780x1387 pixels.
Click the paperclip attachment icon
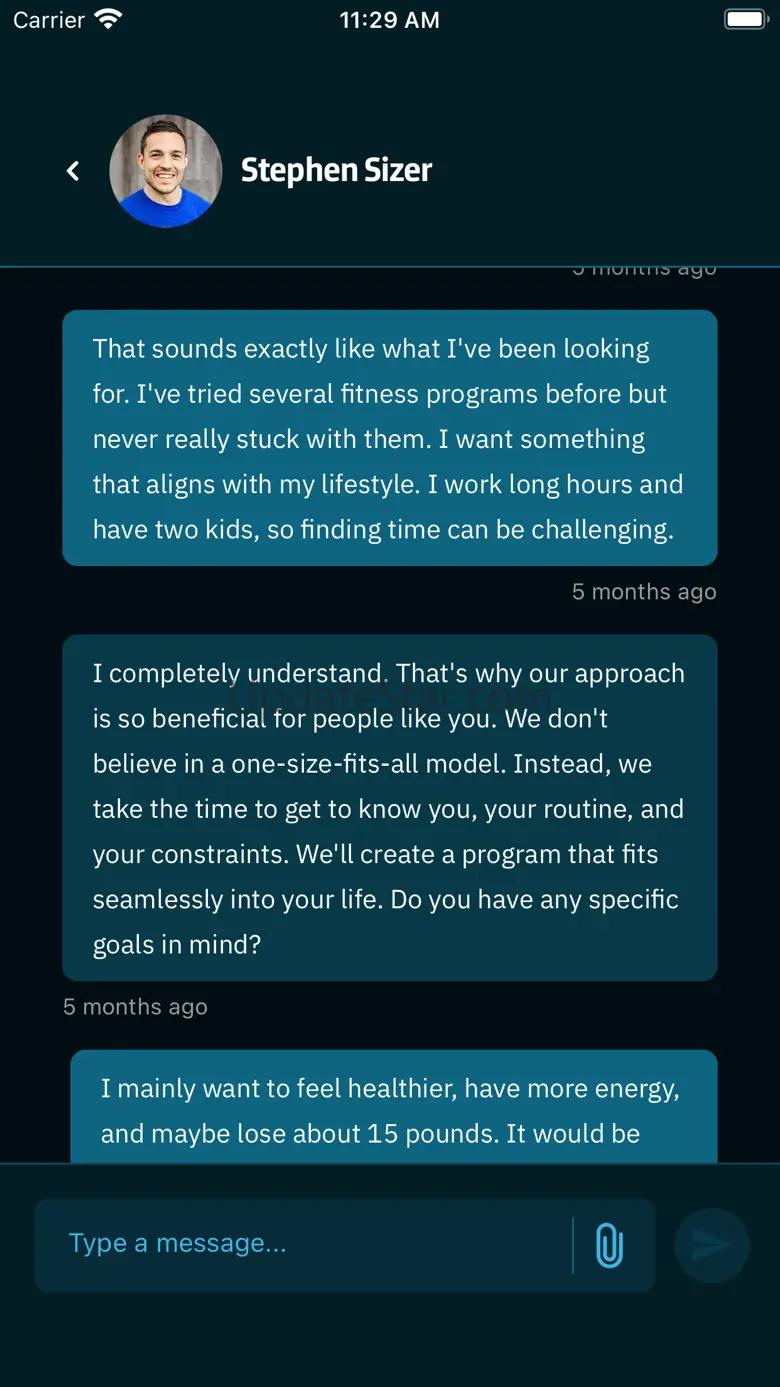pos(609,1246)
